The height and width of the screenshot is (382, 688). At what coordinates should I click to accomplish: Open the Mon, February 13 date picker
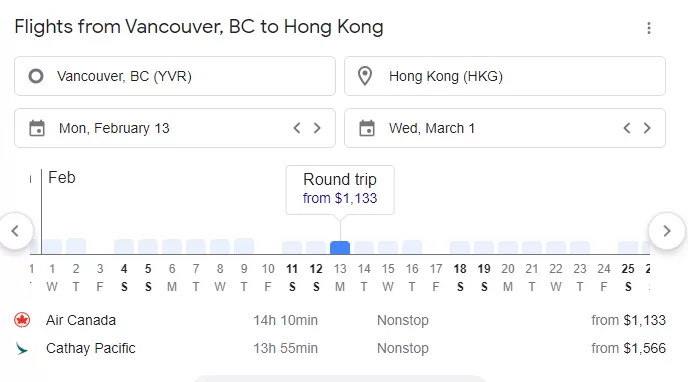pyautogui.click(x=175, y=128)
